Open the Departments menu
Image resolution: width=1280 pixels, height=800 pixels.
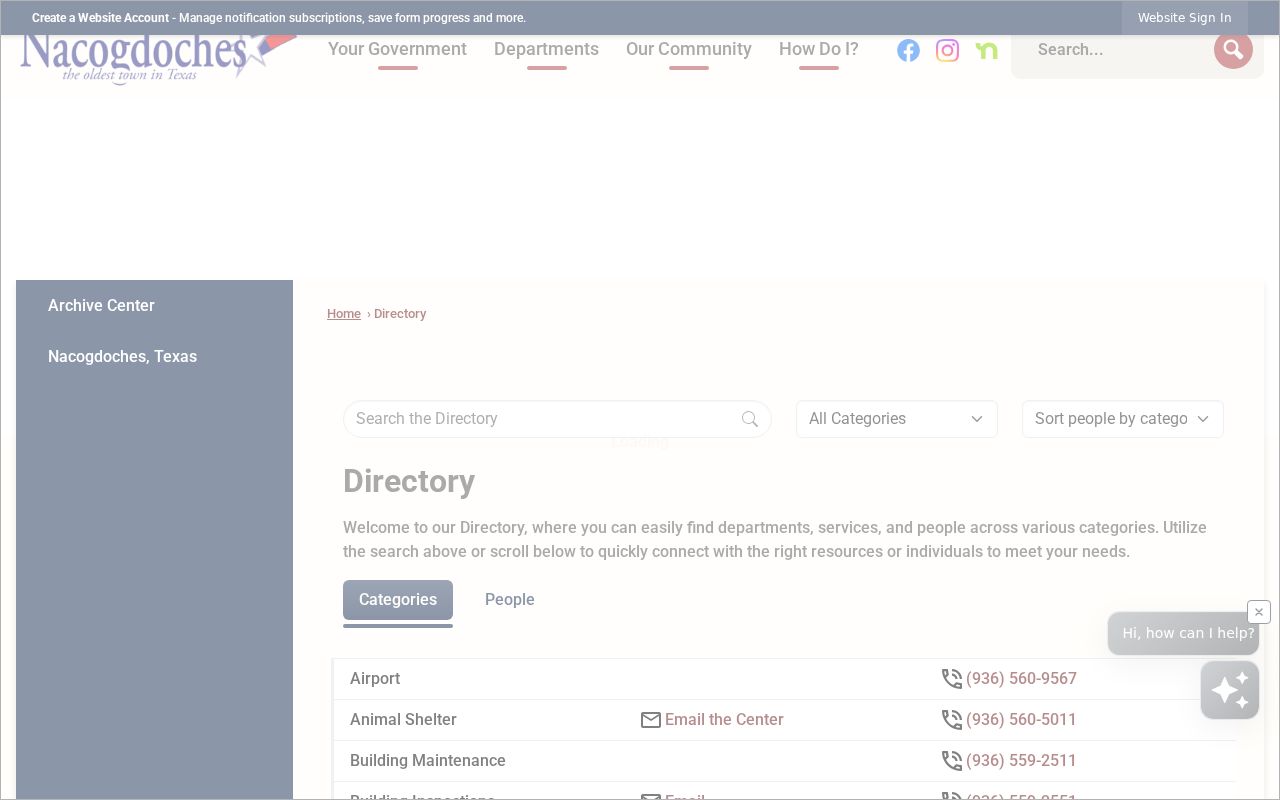(x=546, y=49)
